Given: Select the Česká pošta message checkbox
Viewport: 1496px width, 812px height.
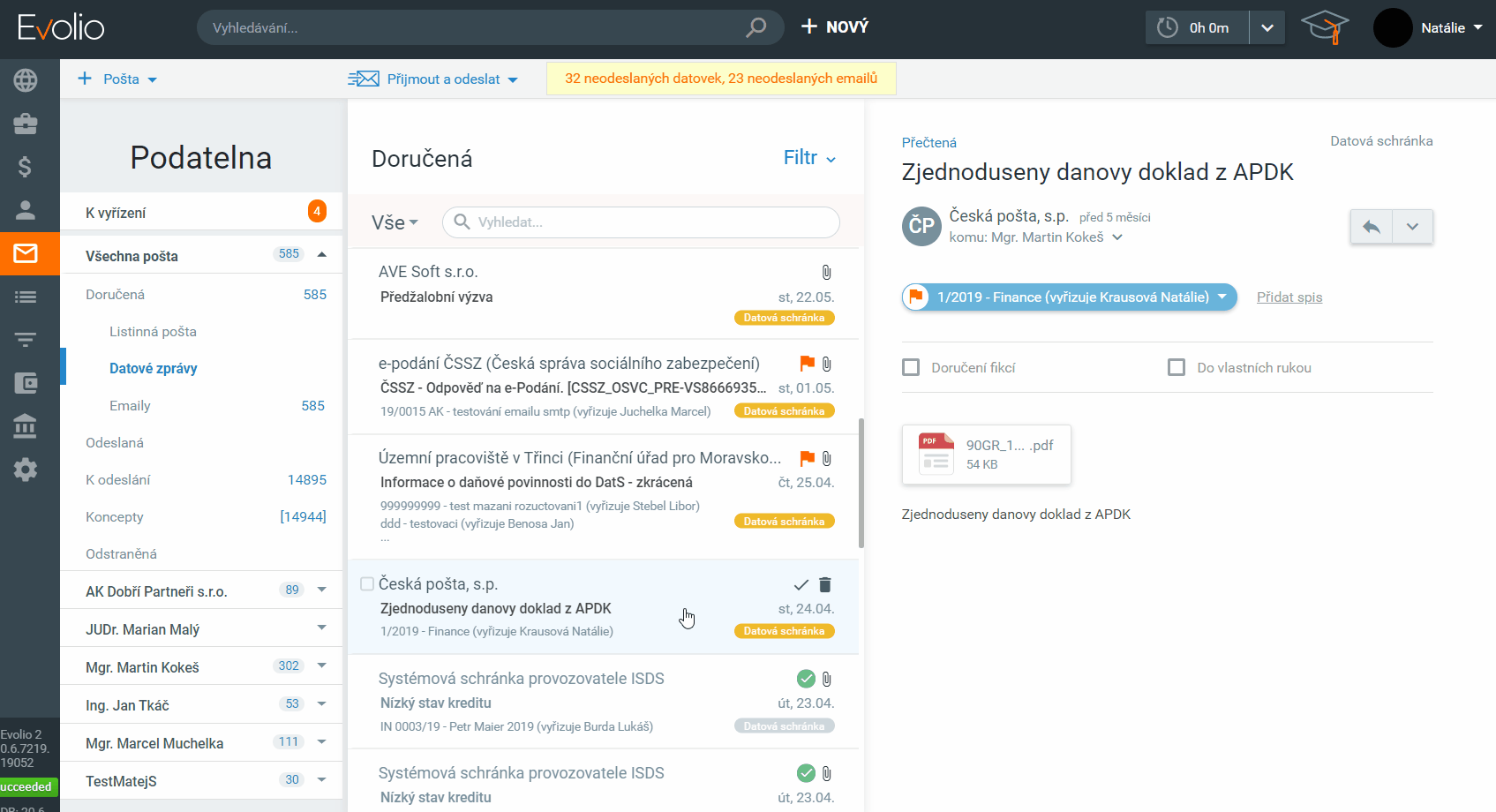Looking at the screenshot, I should pos(367,584).
